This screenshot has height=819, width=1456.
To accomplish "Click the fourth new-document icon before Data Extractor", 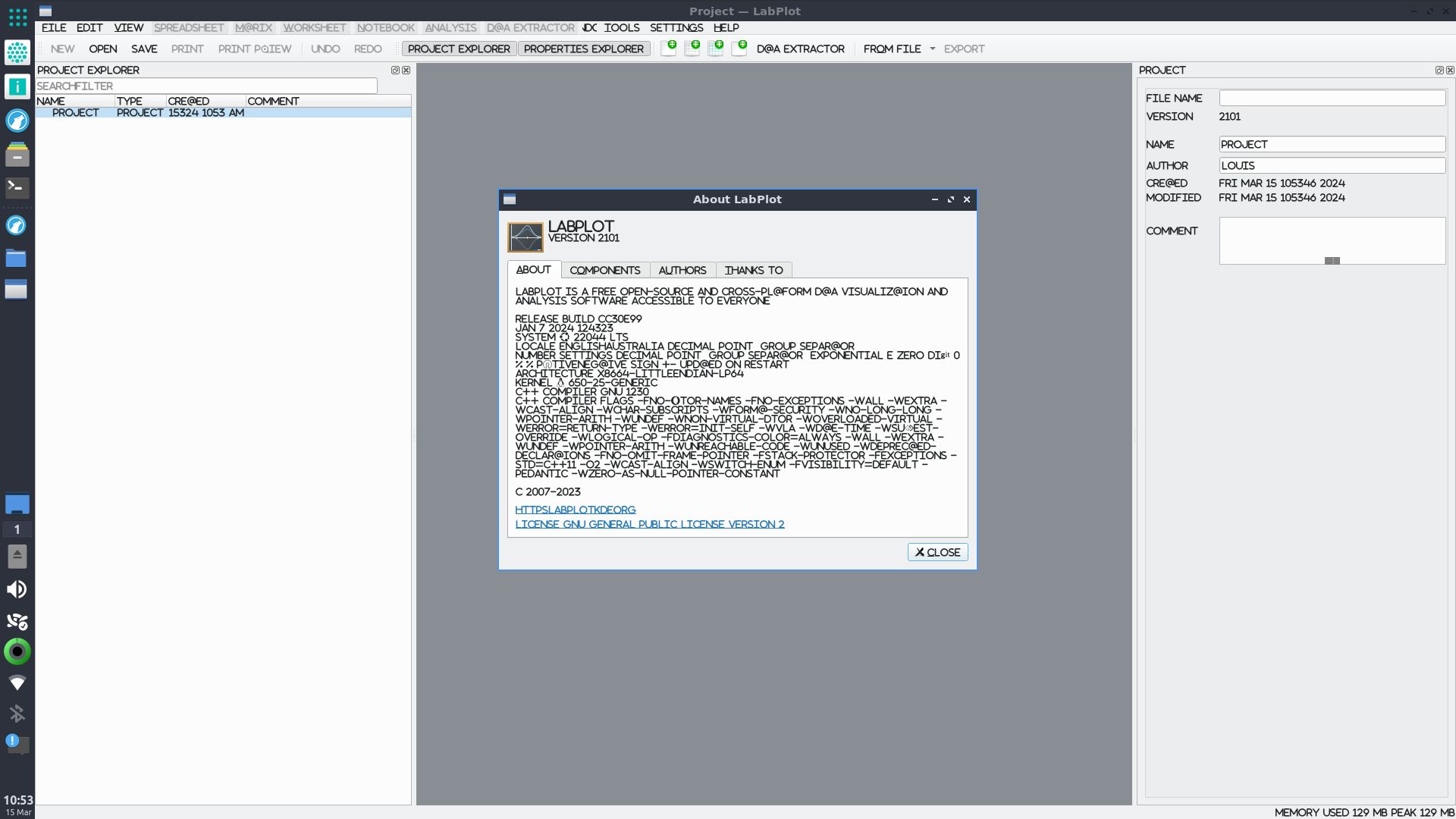I will (739, 49).
